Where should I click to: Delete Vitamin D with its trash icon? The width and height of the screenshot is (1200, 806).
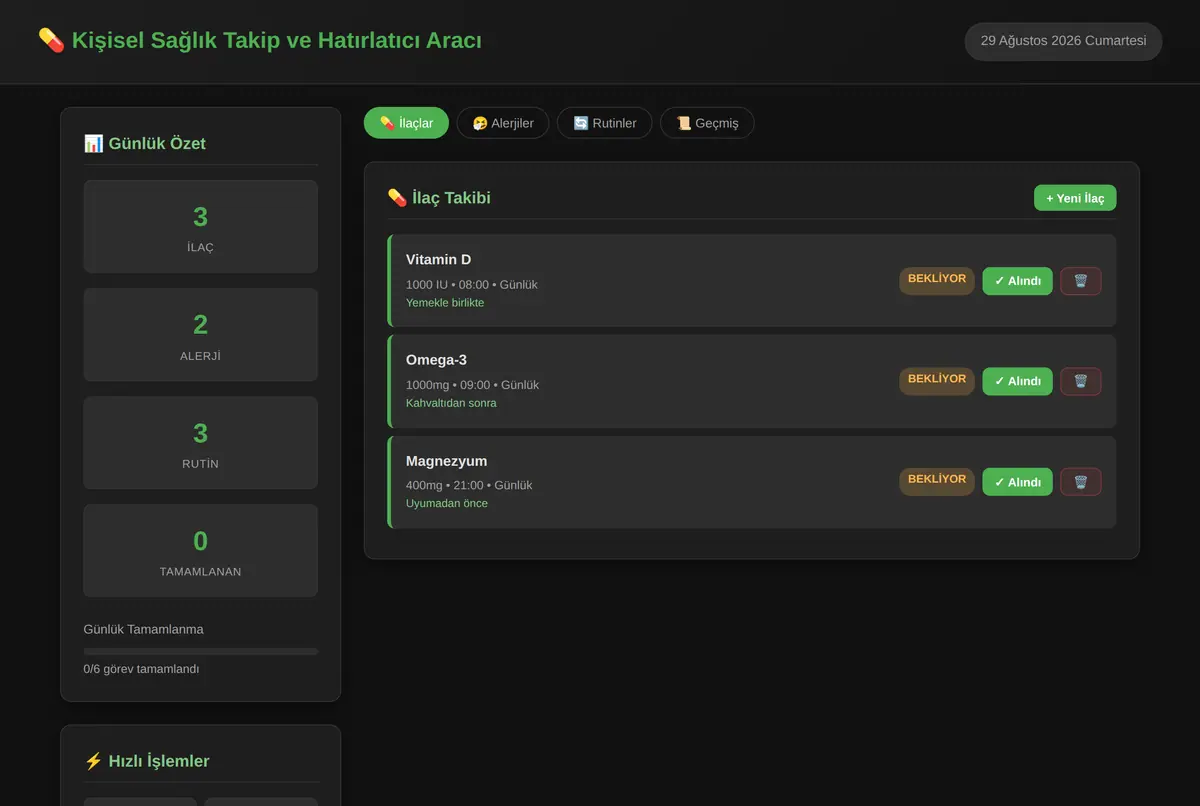point(1080,281)
